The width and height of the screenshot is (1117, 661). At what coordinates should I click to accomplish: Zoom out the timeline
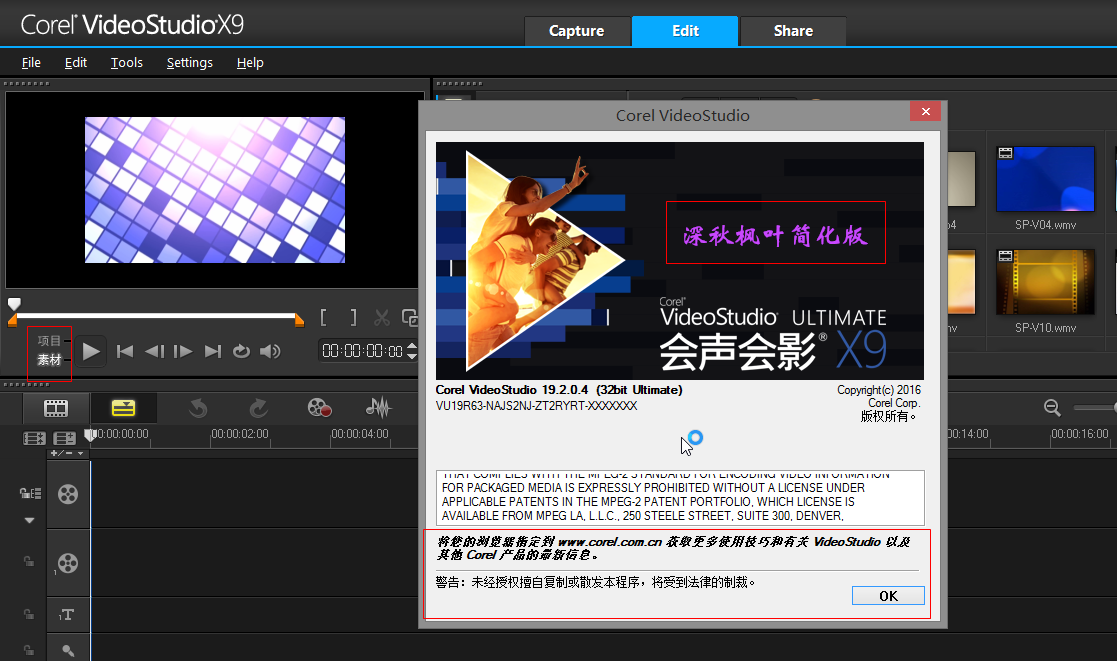click(x=1052, y=407)
